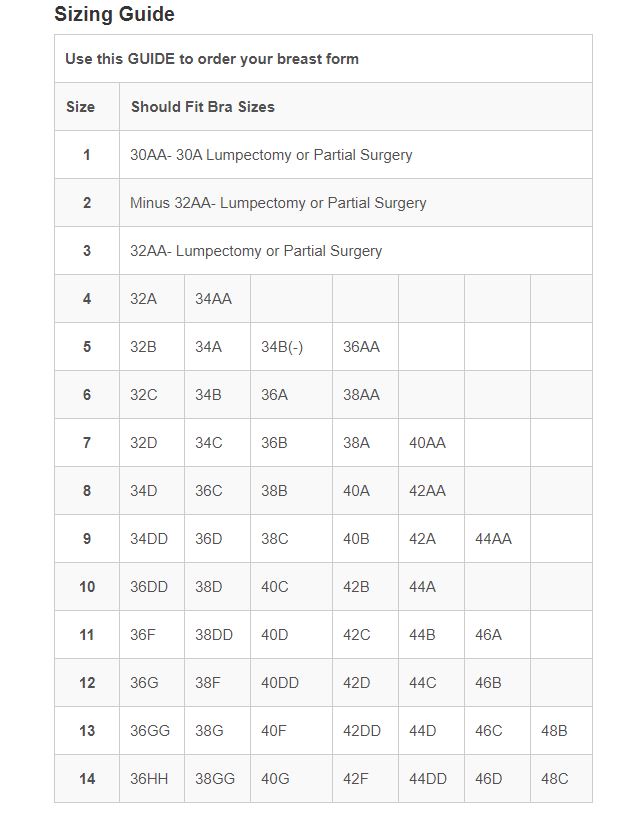
Task: Click the Should Fit Bra Sizes header
Action: click(202, 107)
